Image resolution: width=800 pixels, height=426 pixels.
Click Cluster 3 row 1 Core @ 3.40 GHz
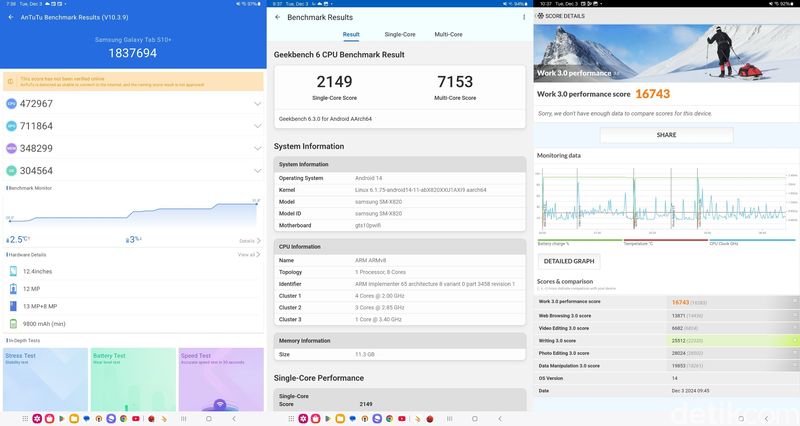[x=399, y=319]
